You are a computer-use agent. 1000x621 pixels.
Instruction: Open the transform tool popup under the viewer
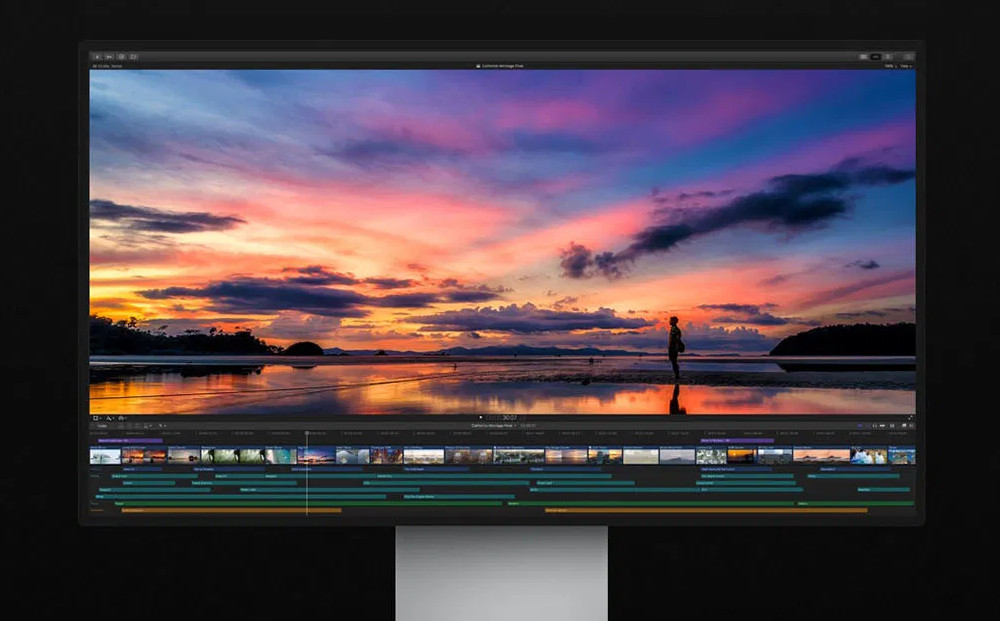[x=96, y=418]
